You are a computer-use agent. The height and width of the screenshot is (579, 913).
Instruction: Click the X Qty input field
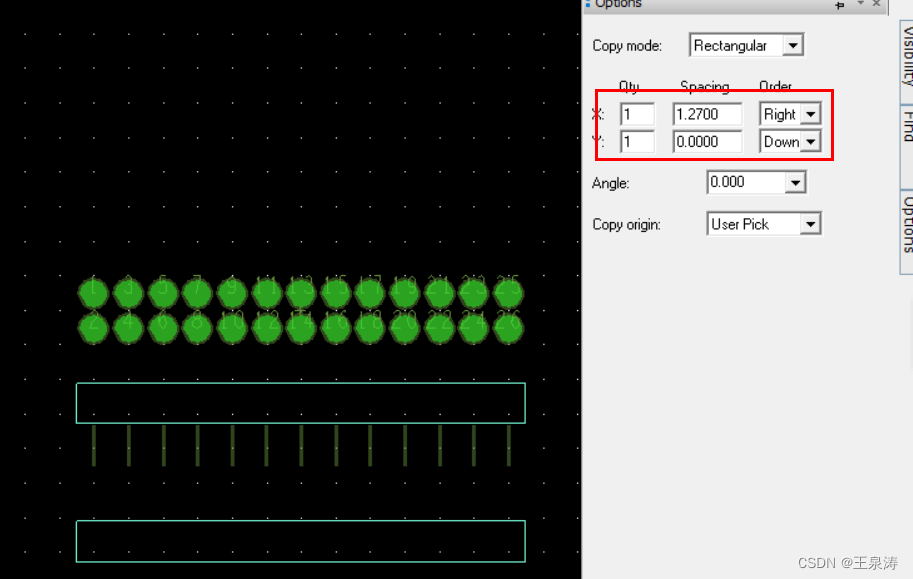(637, 115)
